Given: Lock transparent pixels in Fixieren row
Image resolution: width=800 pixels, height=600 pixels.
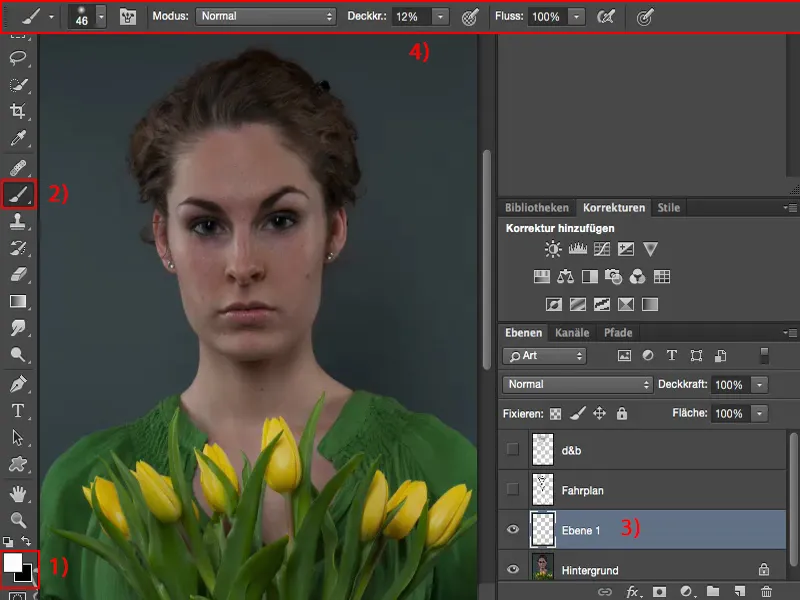Looking at the screenshot, I should 555,414.
